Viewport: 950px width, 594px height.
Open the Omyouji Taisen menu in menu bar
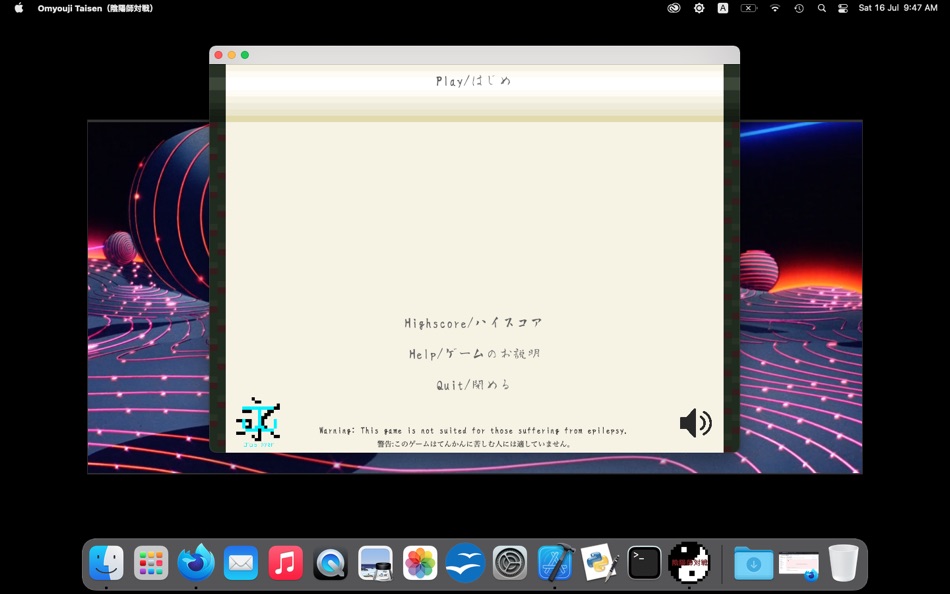(95, 8)
